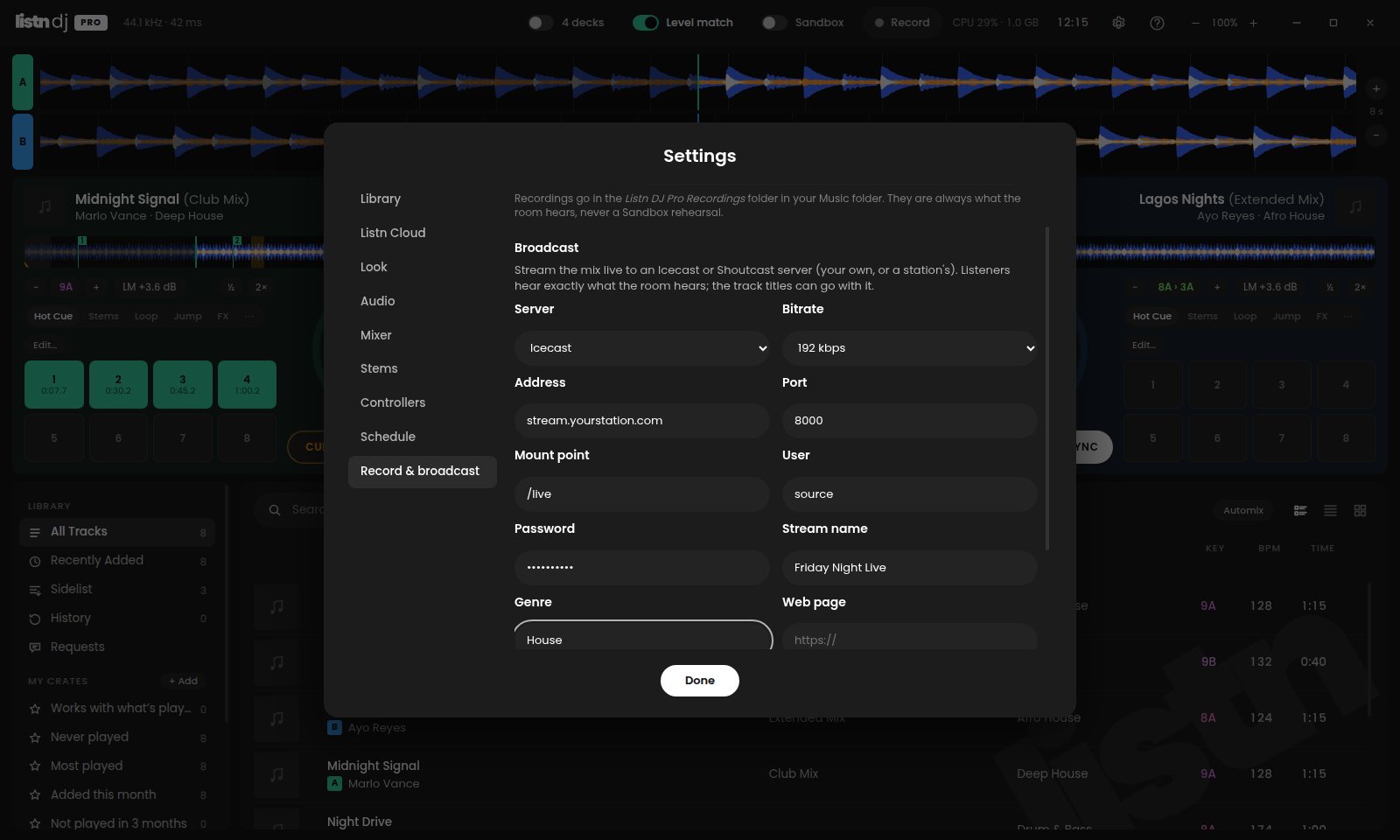Screen dimensions: 1400x840
Task: Click in the Password field
Action: pyautogui.click(x=642, y=568)
